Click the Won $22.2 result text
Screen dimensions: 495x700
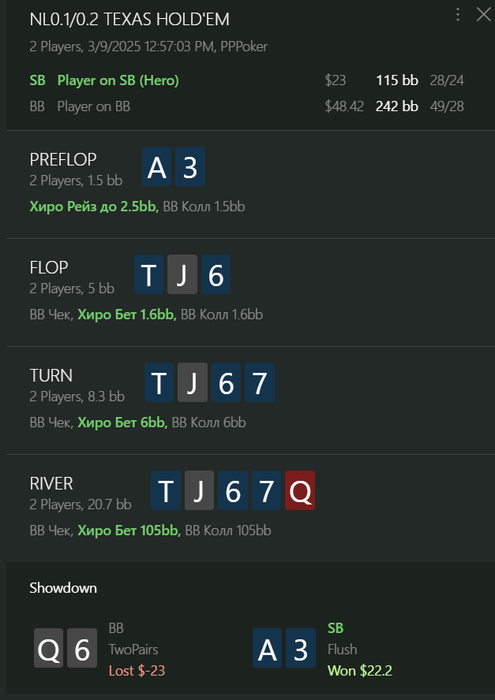[360, 671]
